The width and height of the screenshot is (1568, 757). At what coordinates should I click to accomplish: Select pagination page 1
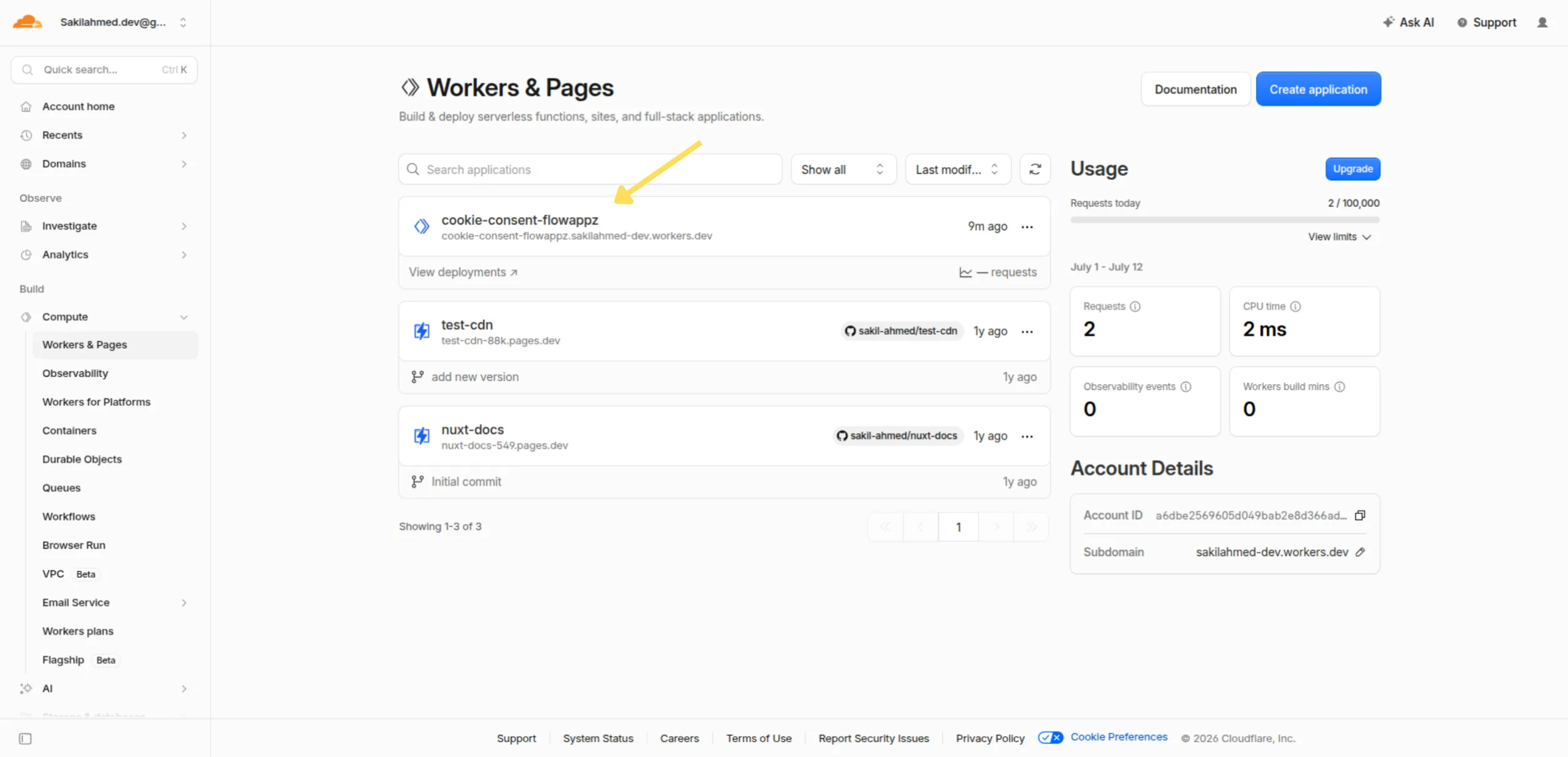[x=958, y=527]
